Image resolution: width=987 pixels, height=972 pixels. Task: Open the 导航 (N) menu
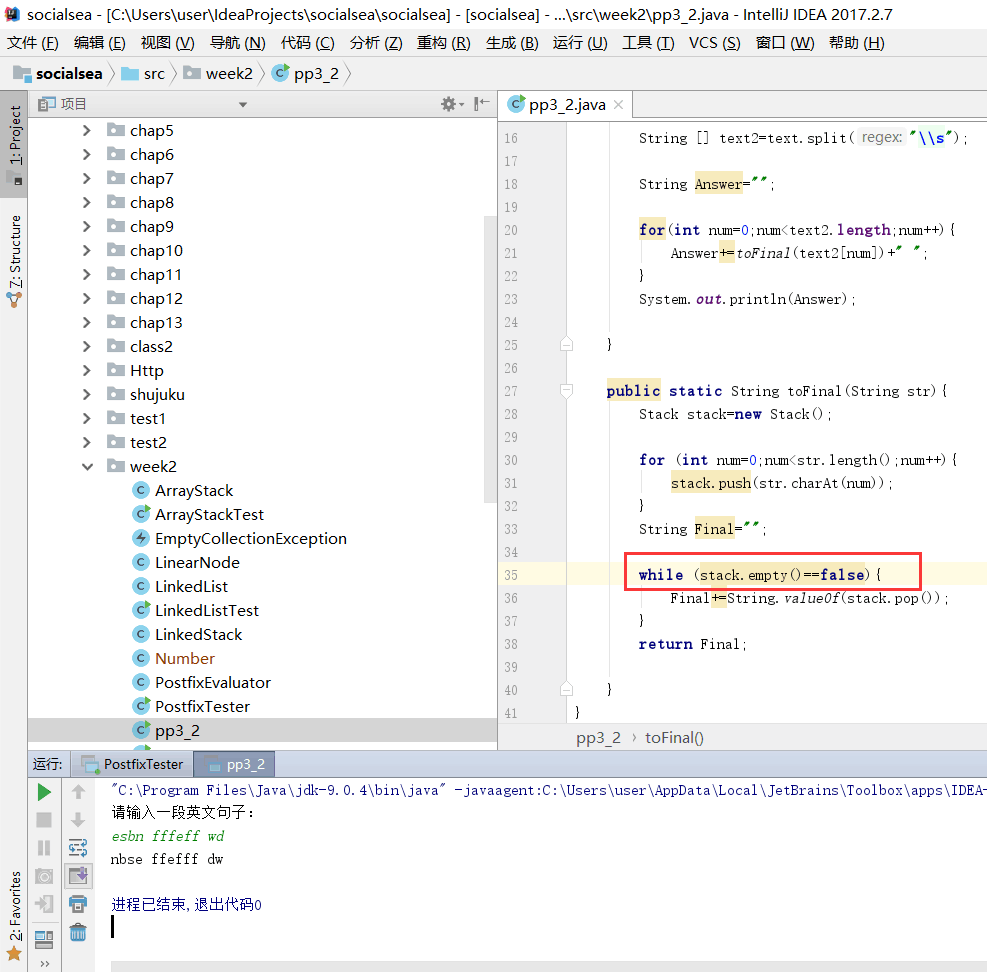coord(237,43)
